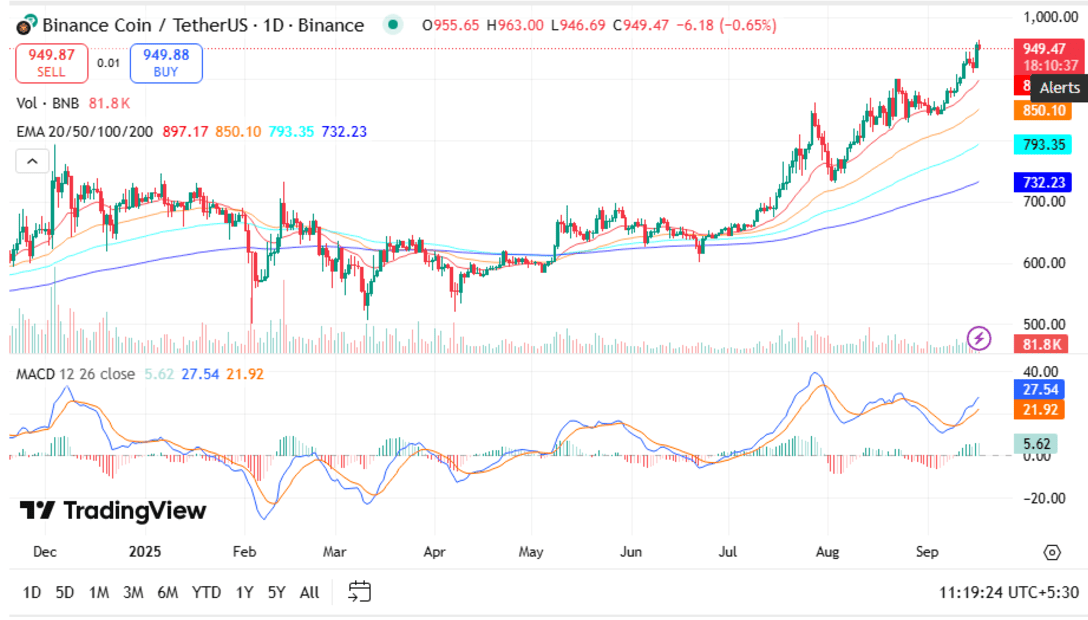Click the low value L946.69

click(578, 26)
